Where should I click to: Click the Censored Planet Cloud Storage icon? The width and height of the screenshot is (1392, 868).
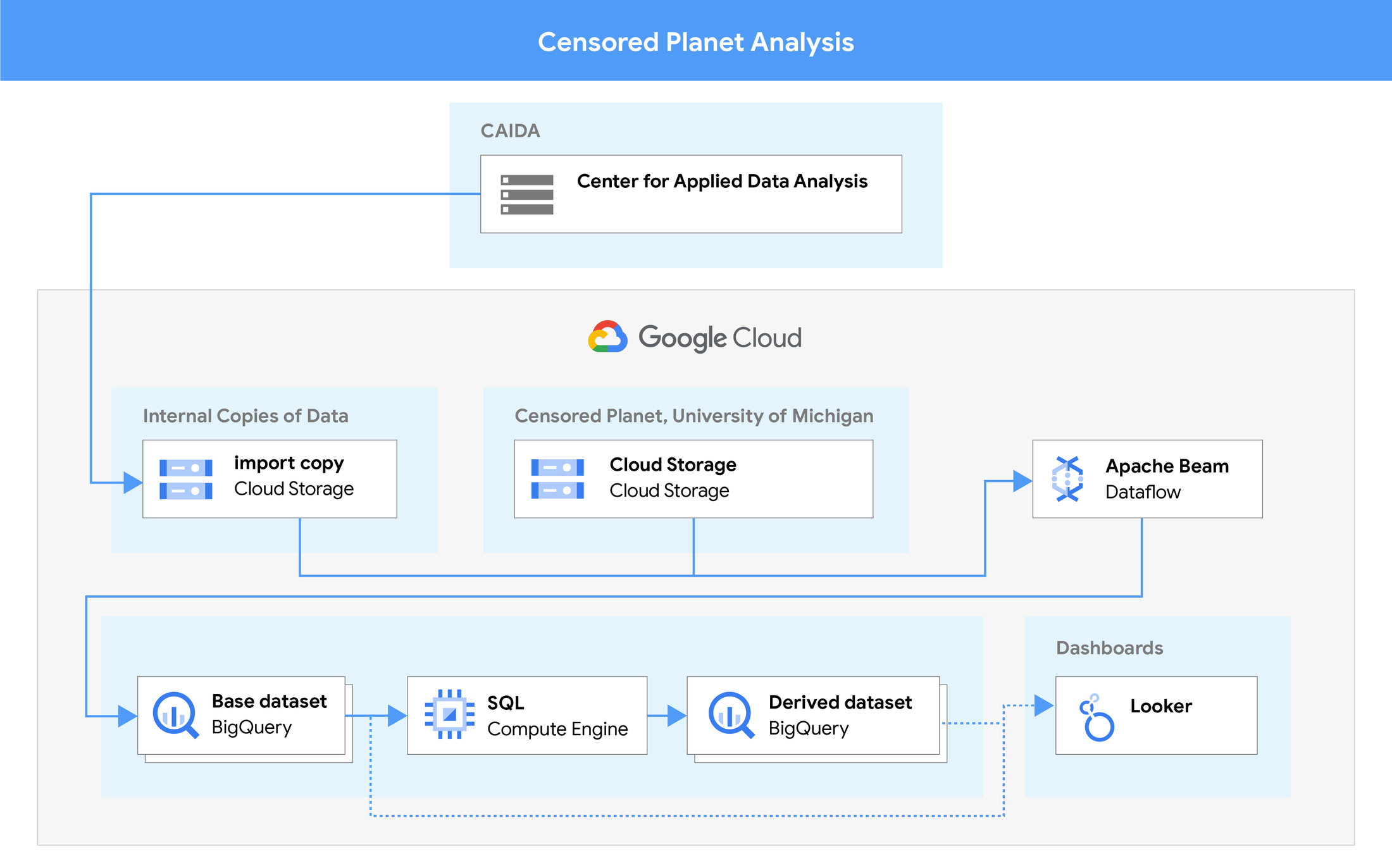point(557,479)
